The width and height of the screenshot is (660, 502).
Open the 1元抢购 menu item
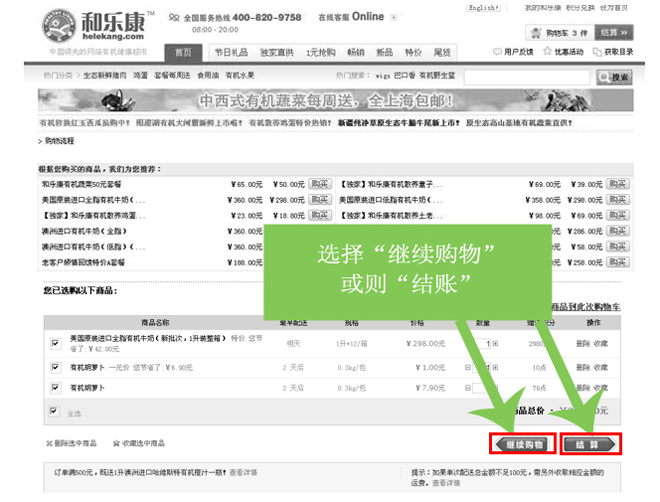(x=321, y=52)
